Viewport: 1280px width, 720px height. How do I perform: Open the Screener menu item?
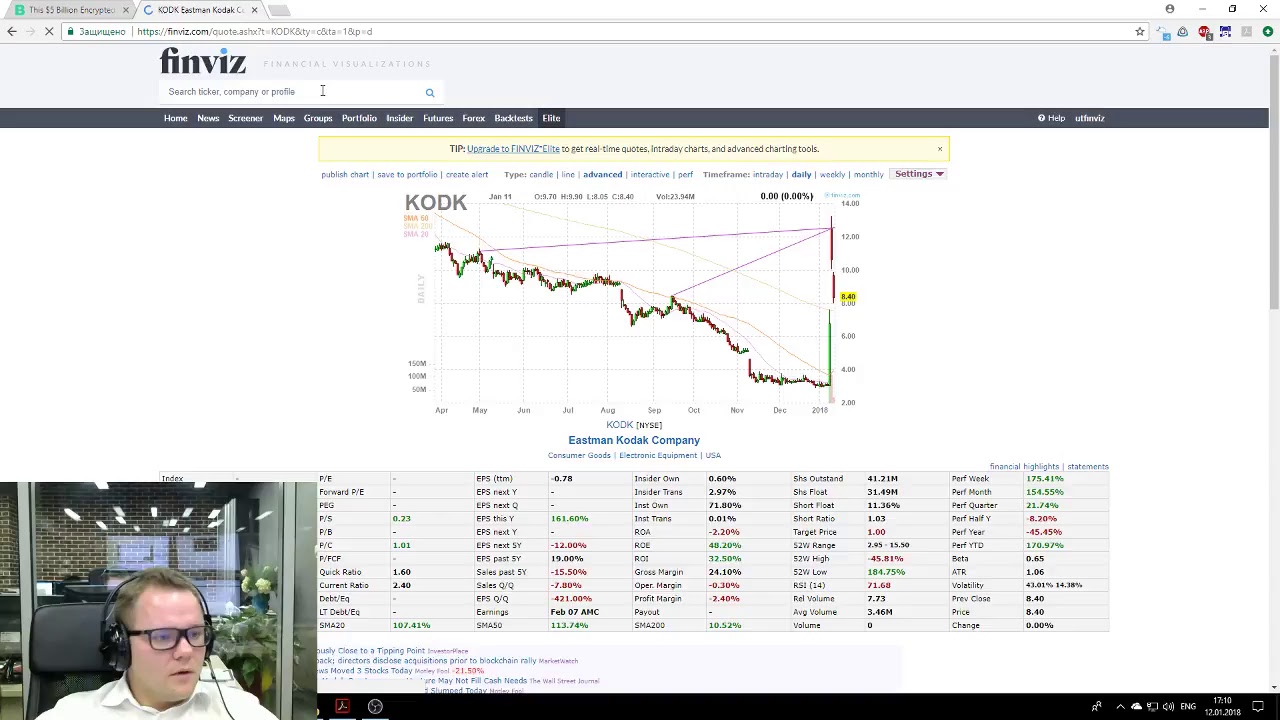coord(245,118)
